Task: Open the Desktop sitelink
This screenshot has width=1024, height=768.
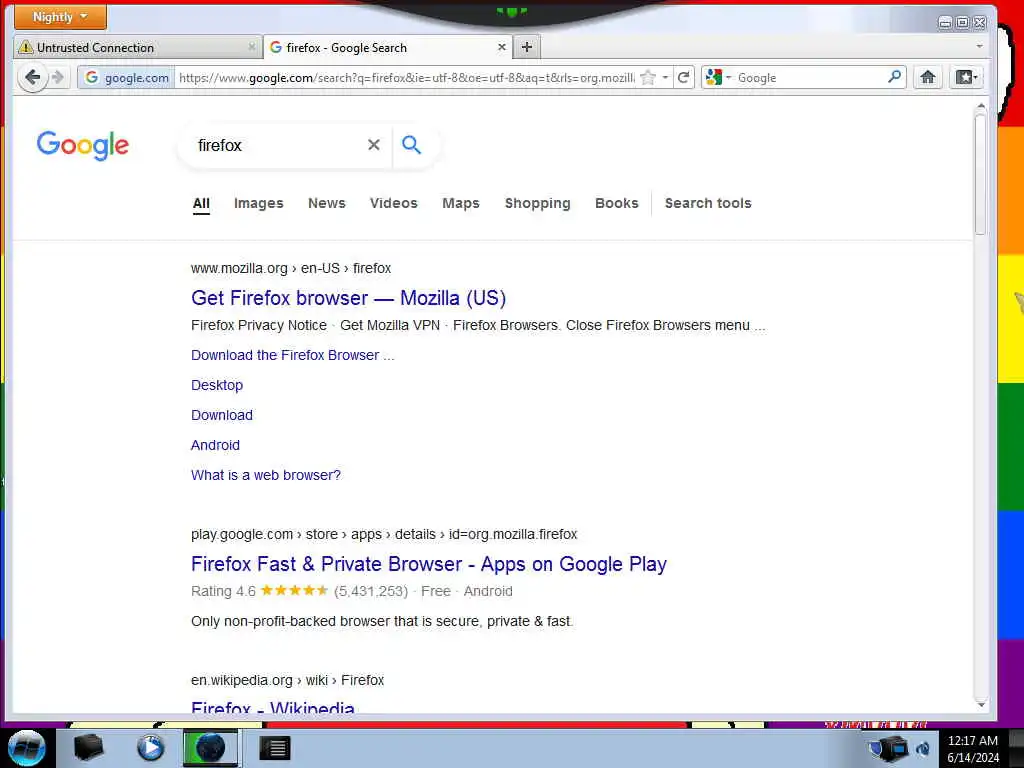Action: click(x=217, y=385)
